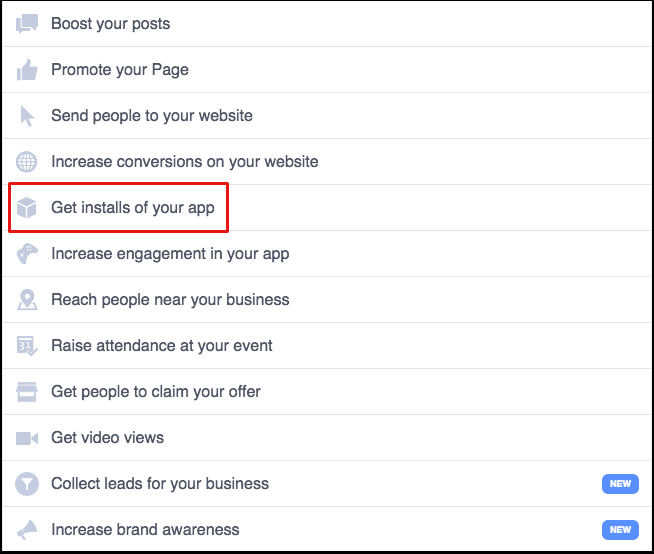Click the box app installs icon
Image resolution: width=654 pixels, height=554 pixels.
coord(27,208)
